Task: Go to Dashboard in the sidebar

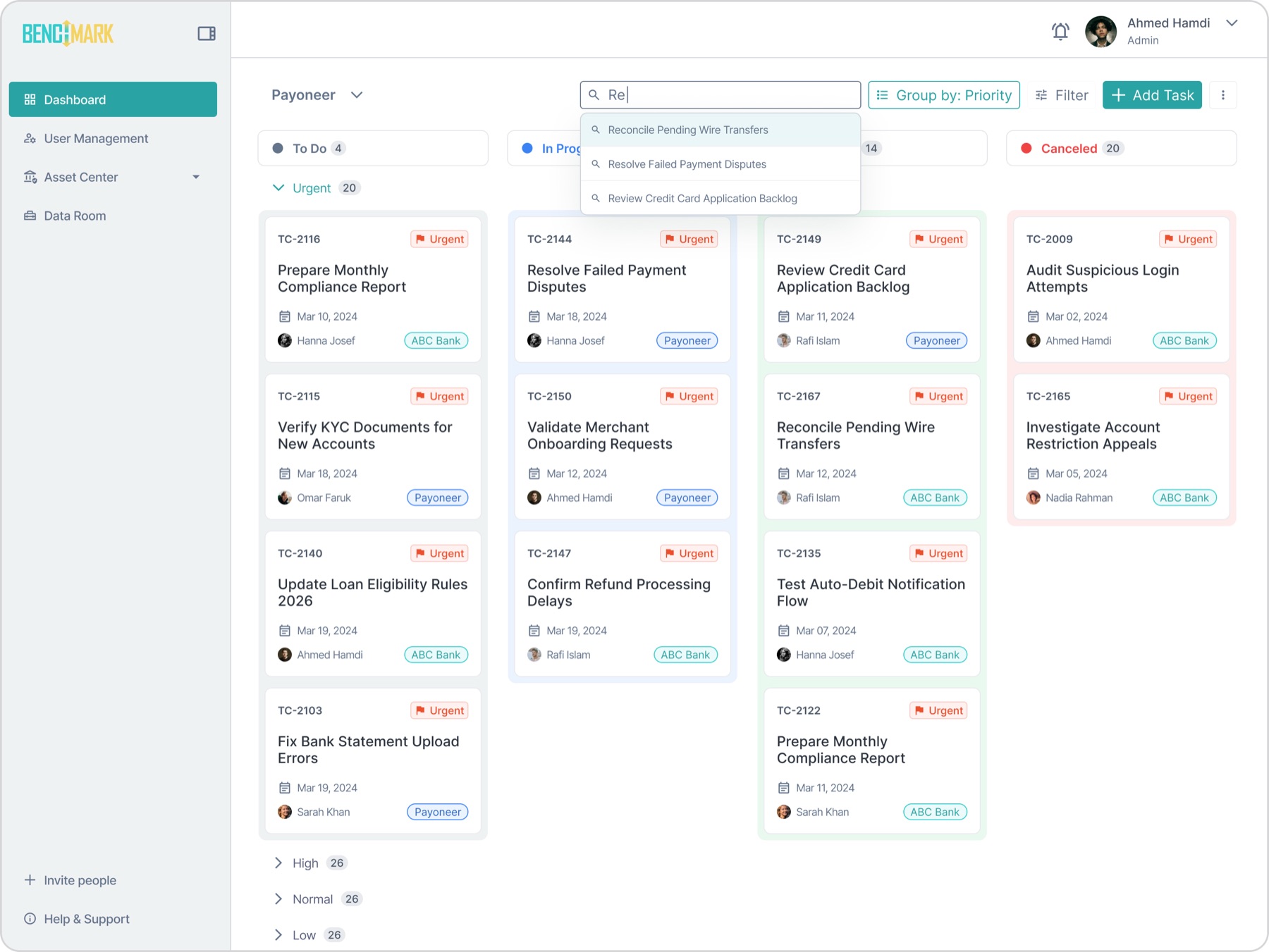Action: [x=113, y=99]
